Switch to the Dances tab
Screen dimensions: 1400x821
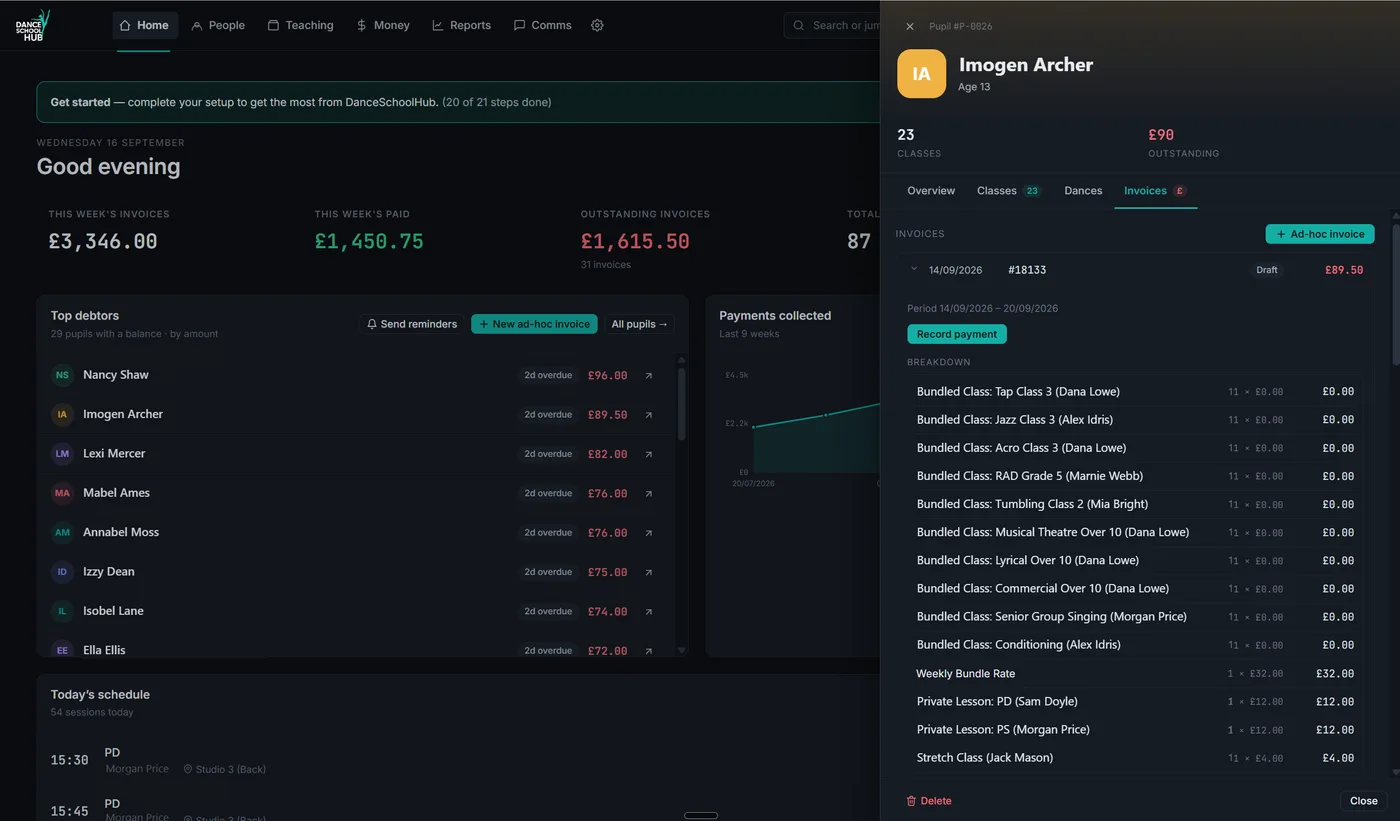pyautogui.click(x=1083, y=191)
